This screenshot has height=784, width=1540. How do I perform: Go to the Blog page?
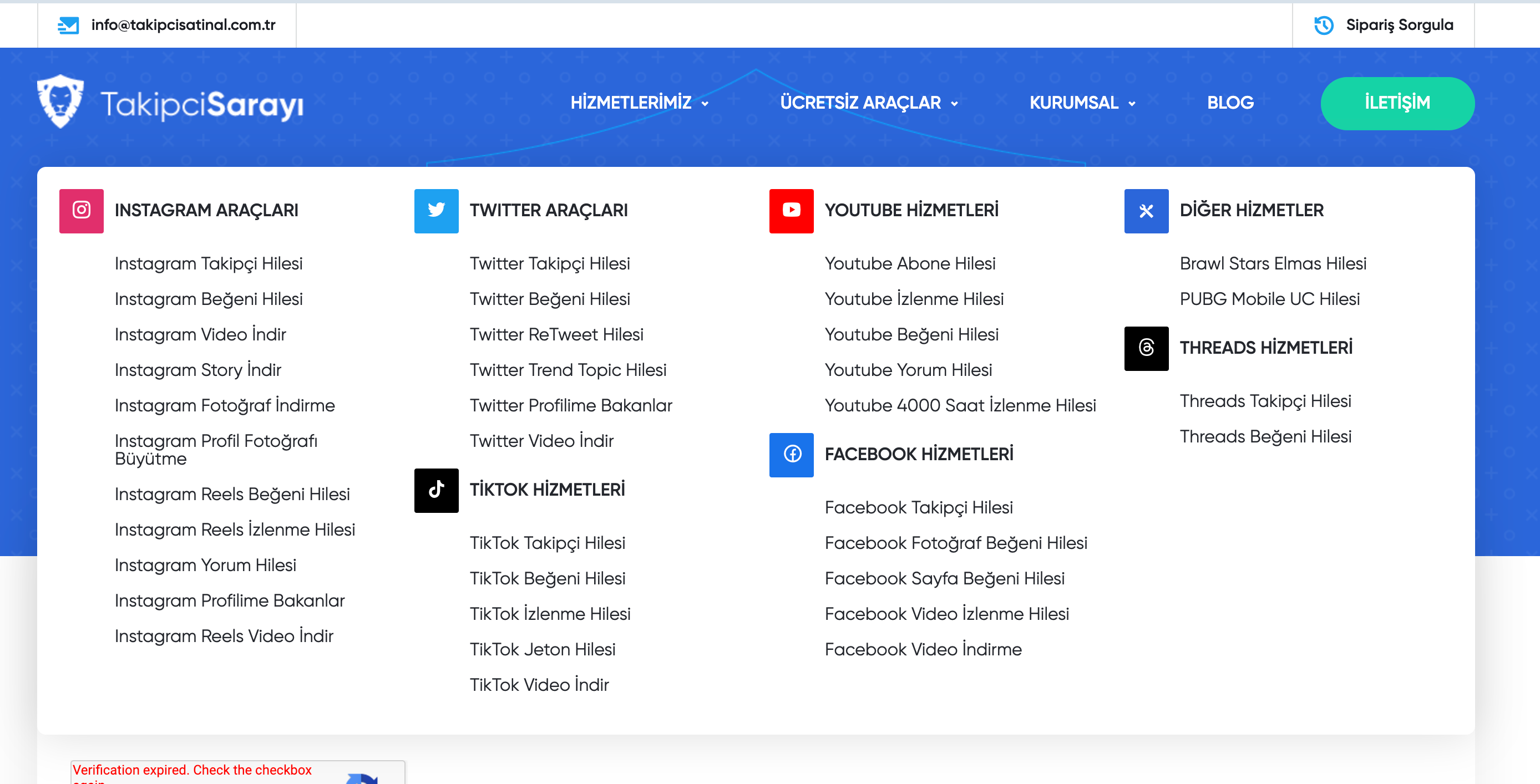click(1230, 103)
